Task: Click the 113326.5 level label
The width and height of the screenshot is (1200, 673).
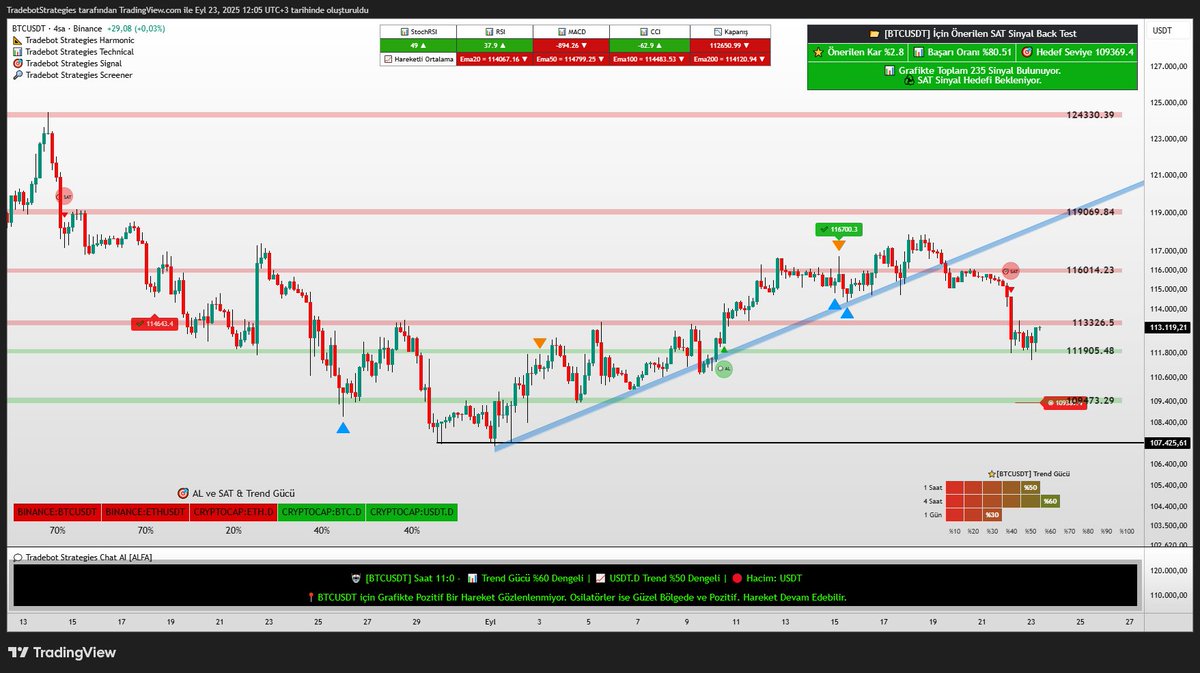Action: [1093, 323]
